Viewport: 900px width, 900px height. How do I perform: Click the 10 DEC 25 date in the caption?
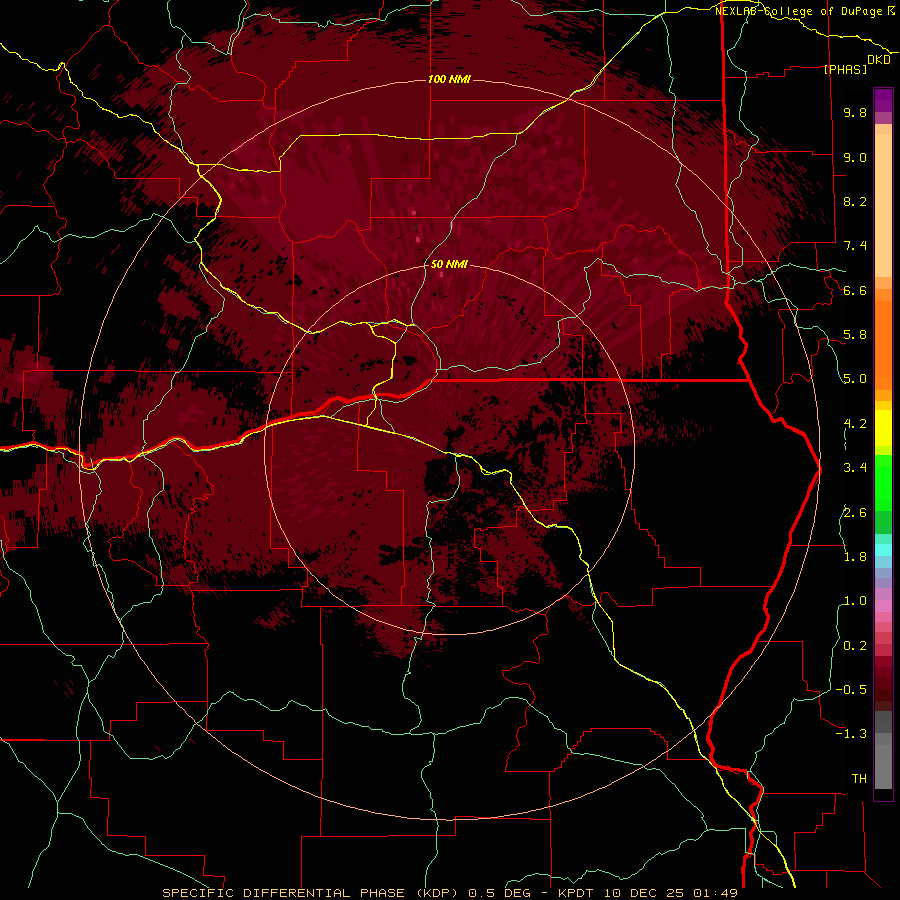(x=645, y=893)
